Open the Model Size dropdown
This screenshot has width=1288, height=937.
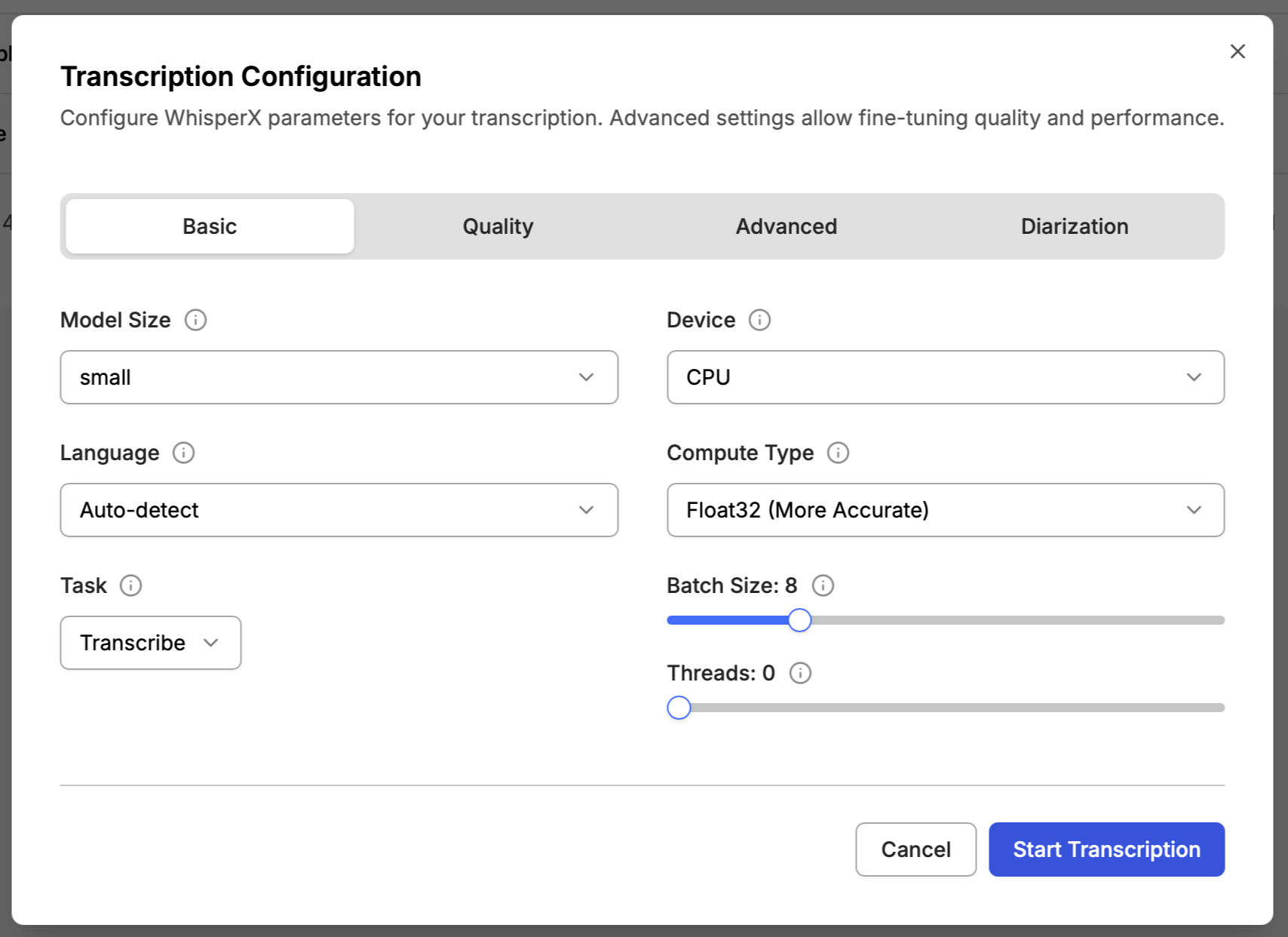[339, 377]
